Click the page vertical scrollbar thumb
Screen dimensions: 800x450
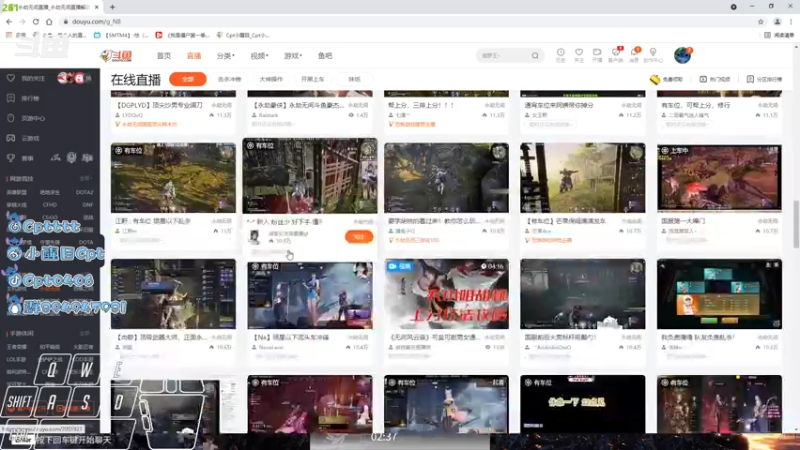[795, 224]
